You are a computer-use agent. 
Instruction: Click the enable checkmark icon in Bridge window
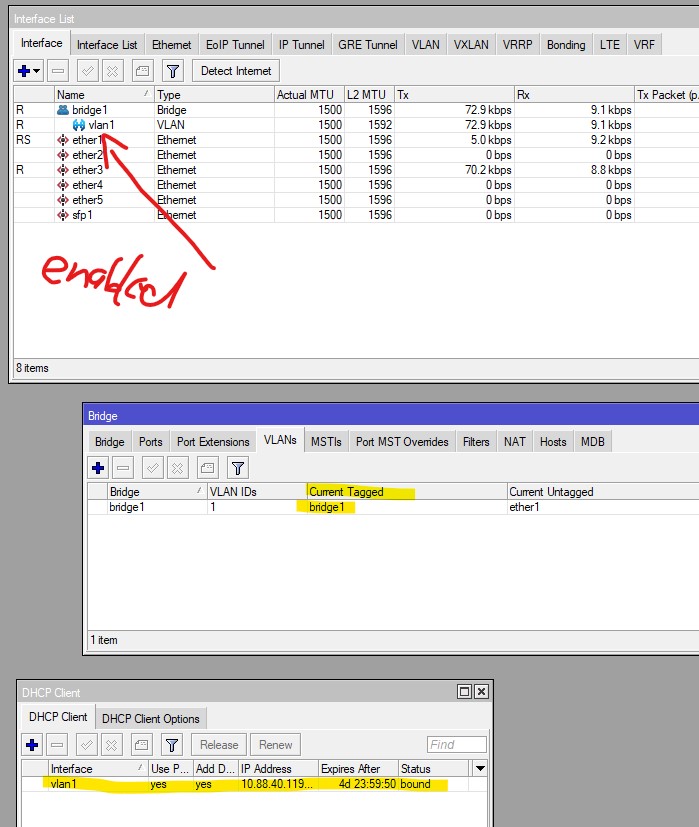tap(152, 468)
